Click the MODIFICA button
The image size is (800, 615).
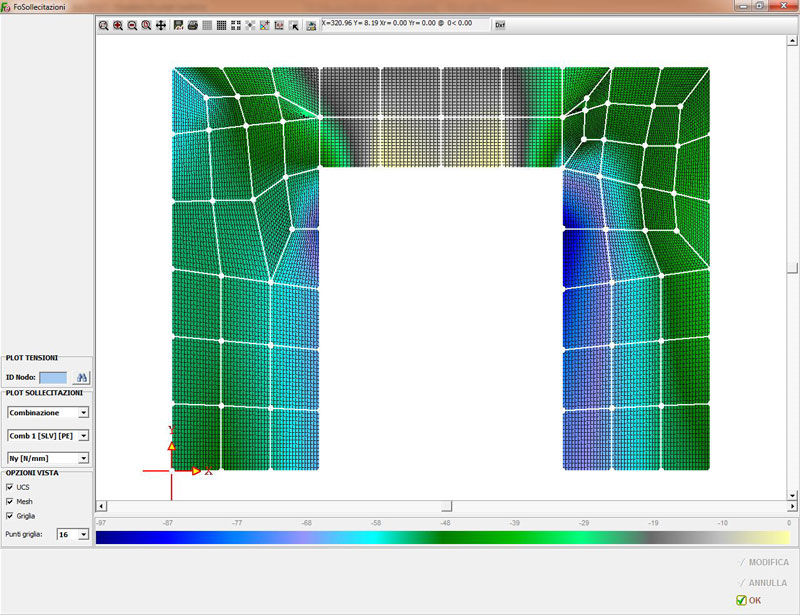763,562
